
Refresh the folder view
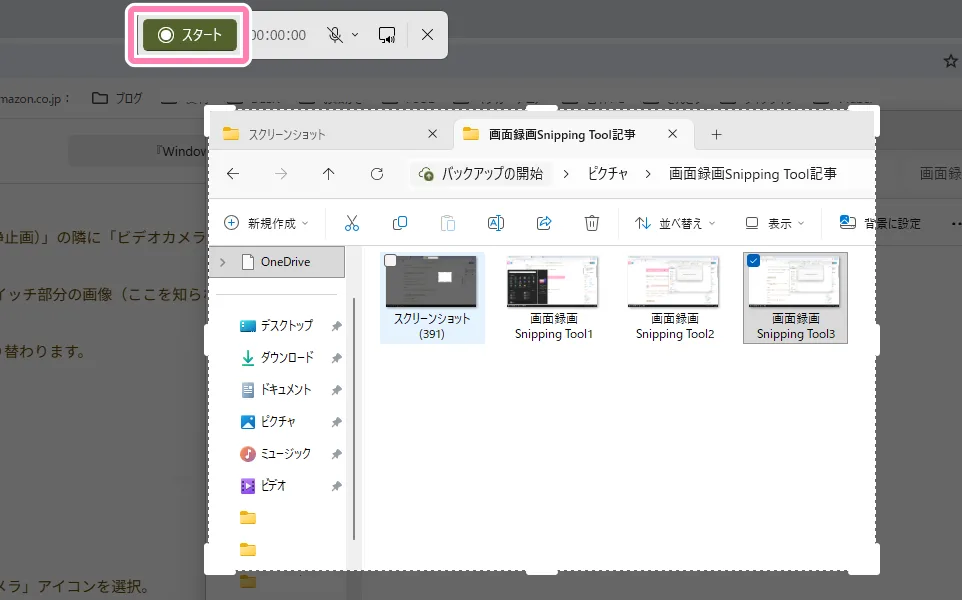[x=377, y=173]
